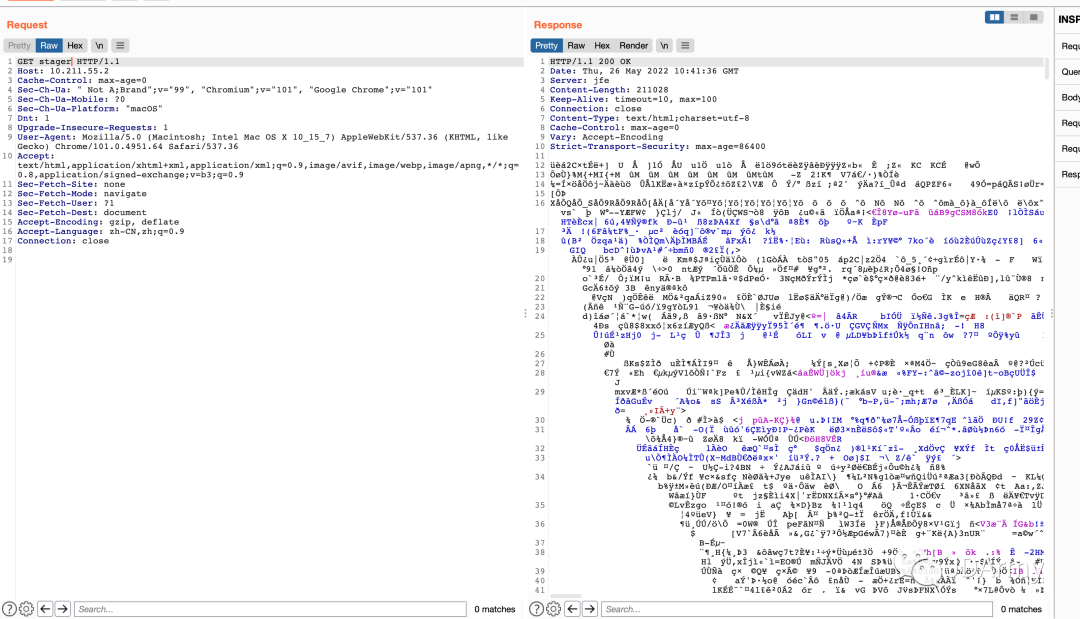Click '0 matches' label under Response
Viewport: 1080px width, 619px height.
tap(1021, 609)
